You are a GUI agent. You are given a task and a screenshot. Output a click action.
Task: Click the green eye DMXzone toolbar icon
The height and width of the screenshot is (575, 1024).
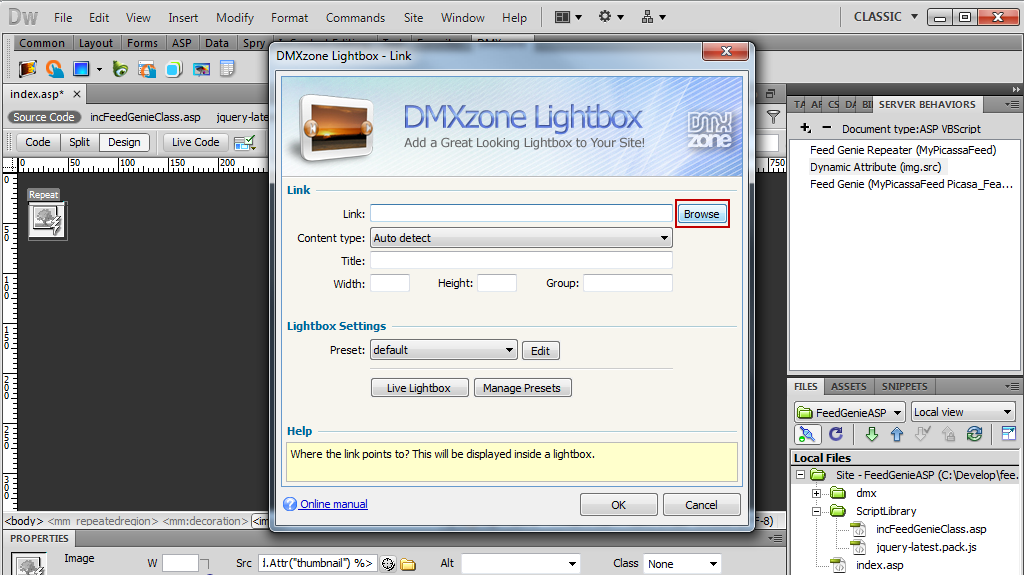(120, 69)
